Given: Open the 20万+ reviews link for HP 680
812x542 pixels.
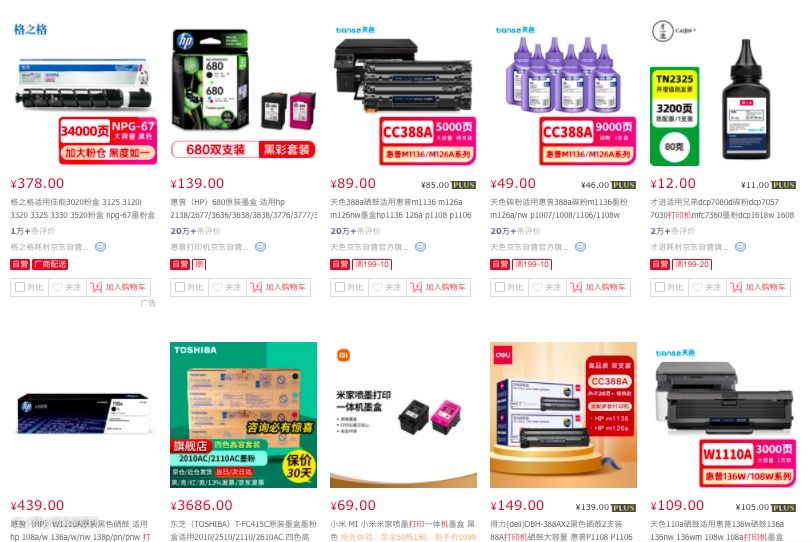Looking at the screenshot, I should click(x=183, y=231).
